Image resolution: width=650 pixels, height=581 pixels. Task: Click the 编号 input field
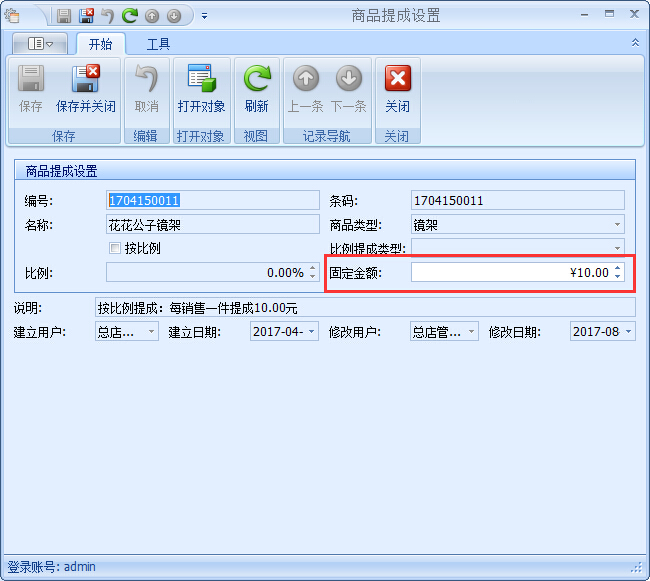pyautogui.click(x=213, y=201)
